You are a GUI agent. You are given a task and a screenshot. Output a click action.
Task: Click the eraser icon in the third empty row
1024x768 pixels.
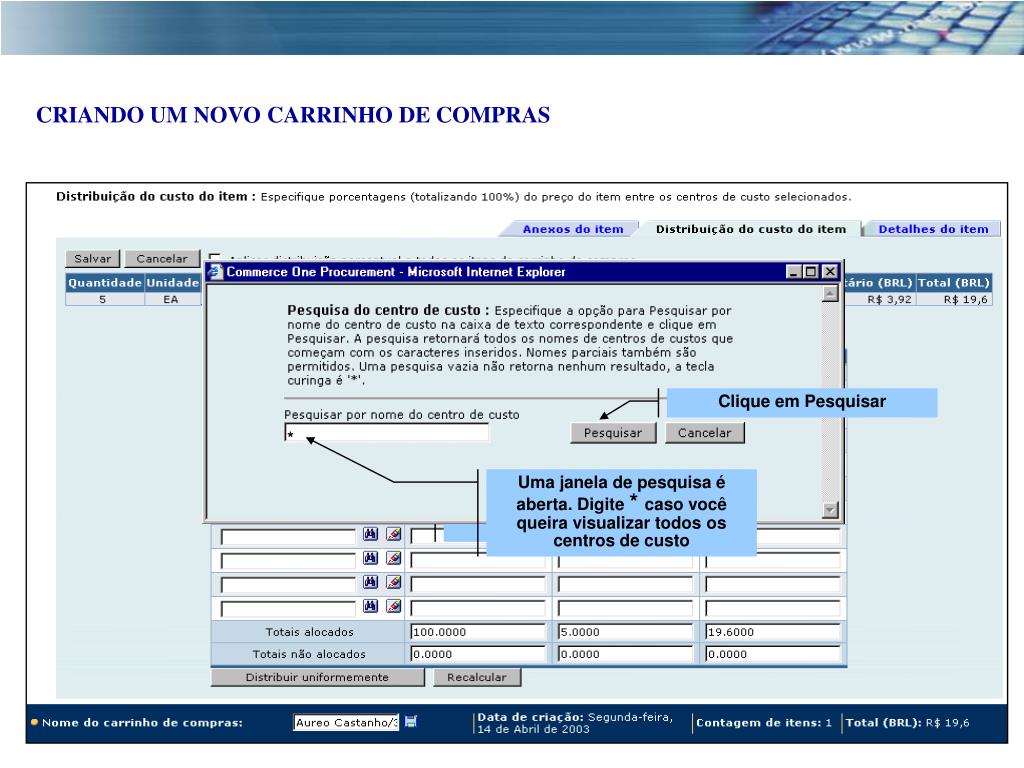click(x=393, y=582)
